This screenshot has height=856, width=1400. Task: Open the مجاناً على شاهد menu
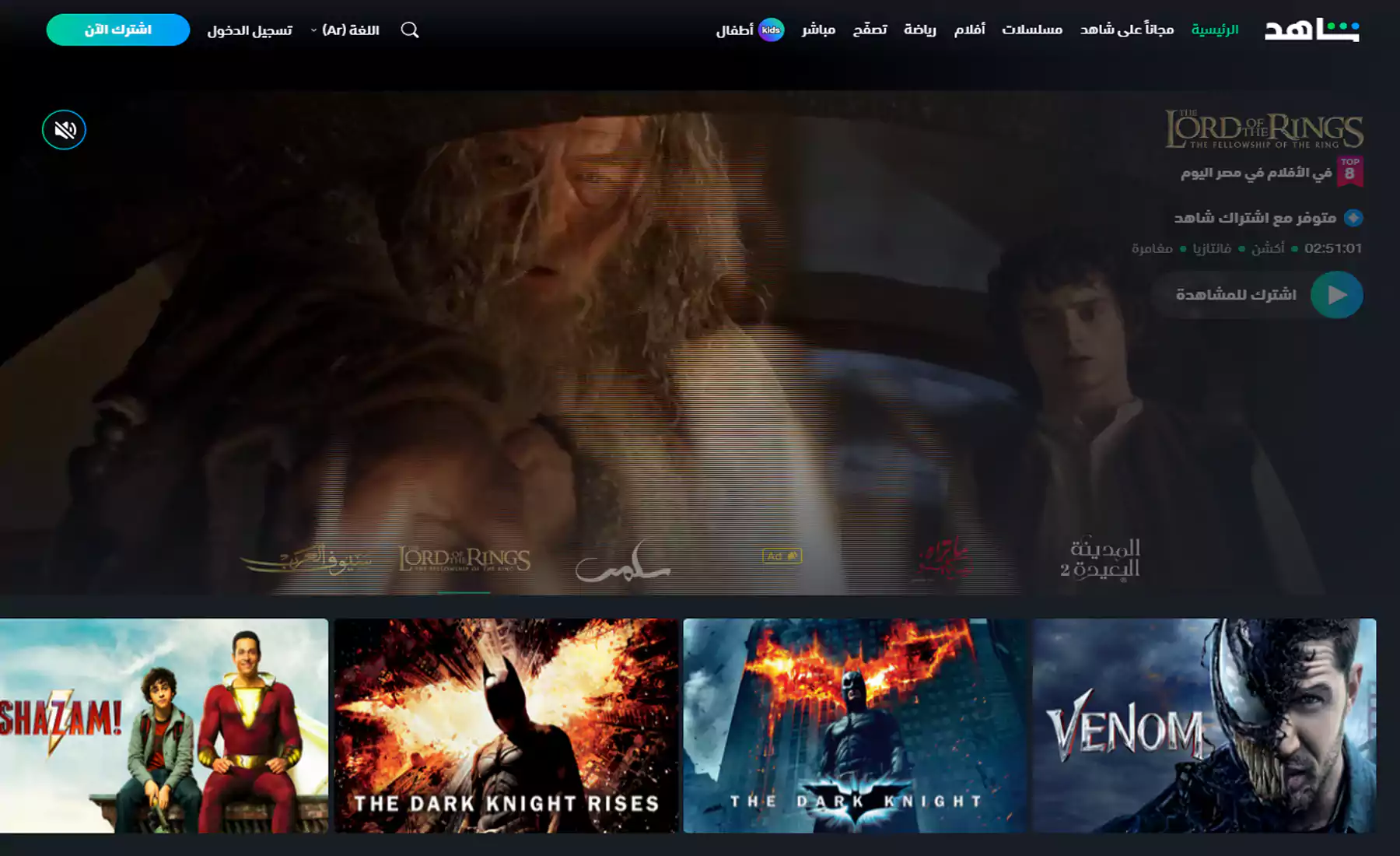pos(1126,30)
